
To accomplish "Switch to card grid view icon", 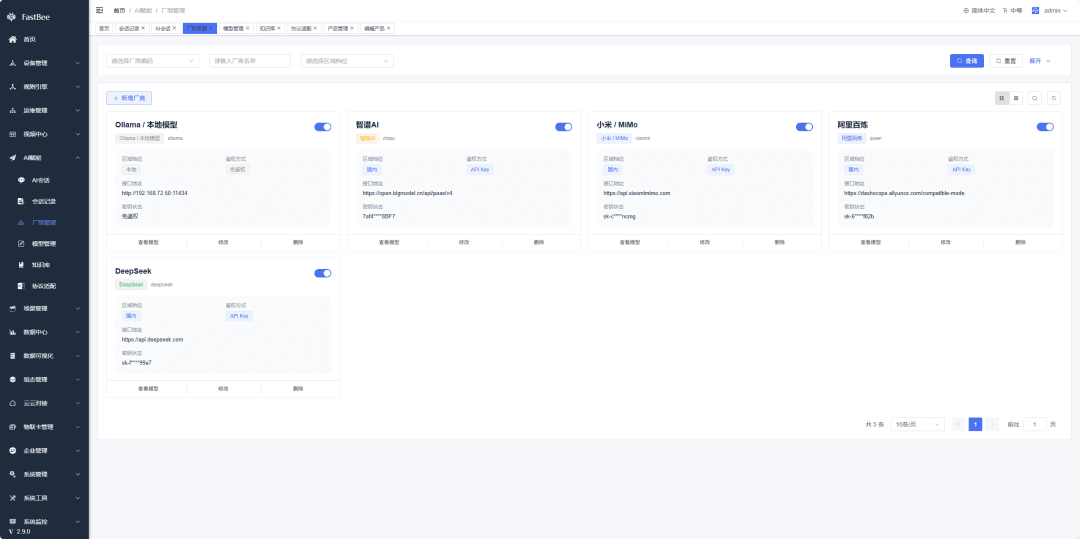I will 1001,98.
